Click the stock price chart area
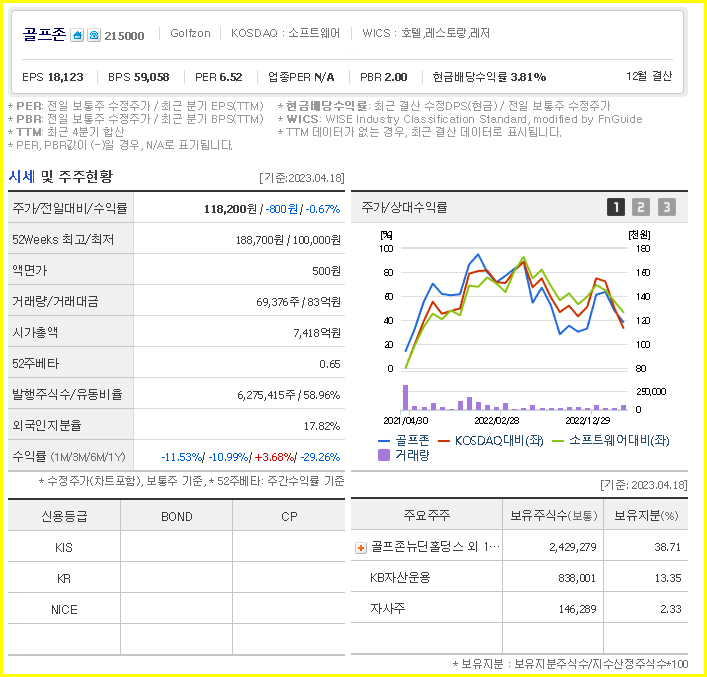 [514, 309]
